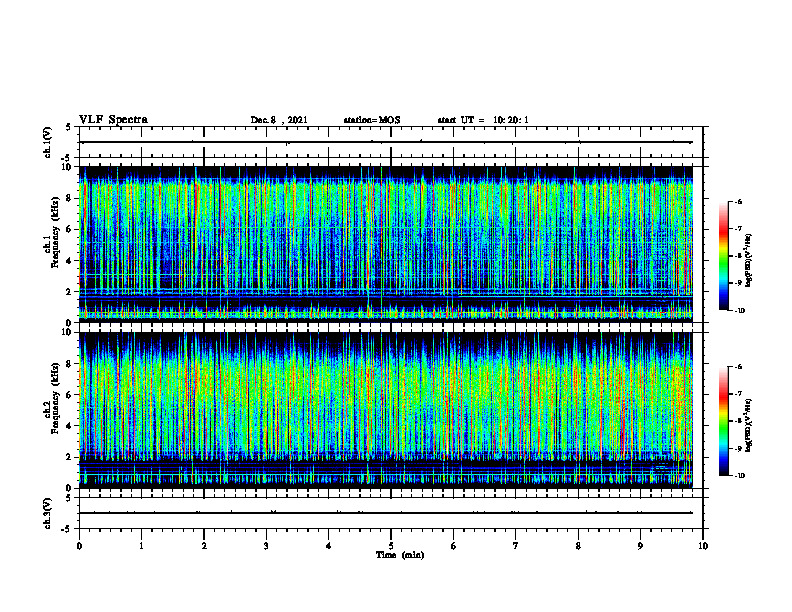Click the 'ch.3(V)' axis label
The height and width of the screenshot is (612, 792).
coord(47,514)
